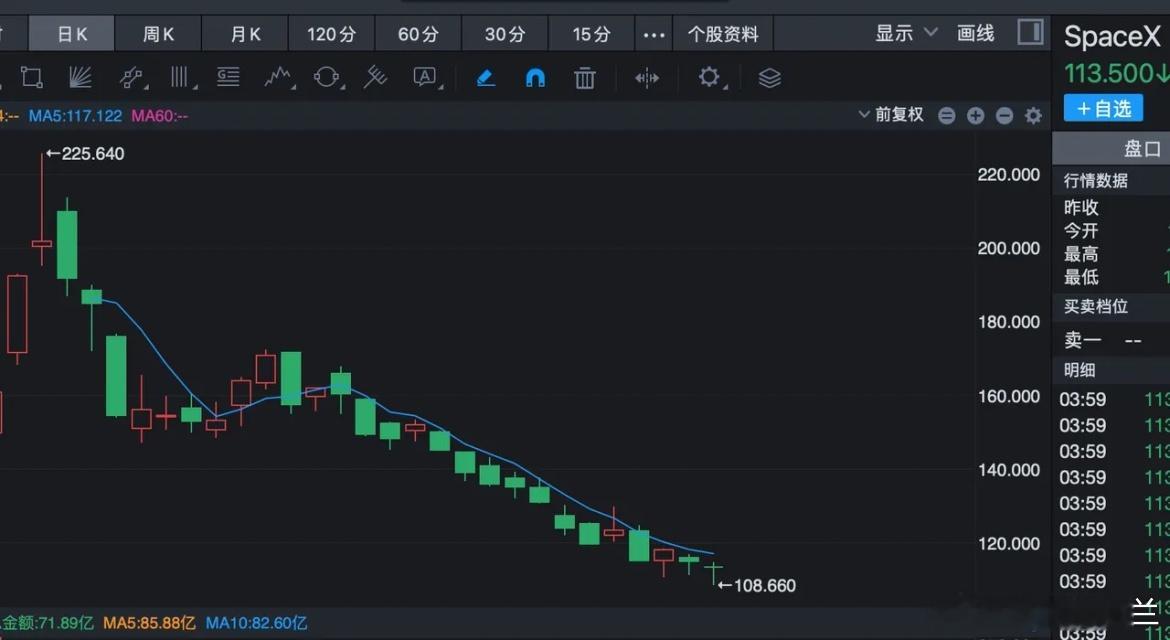
Task: Switch to the 日K daily chart tab
Action: (x=72, y=34)
